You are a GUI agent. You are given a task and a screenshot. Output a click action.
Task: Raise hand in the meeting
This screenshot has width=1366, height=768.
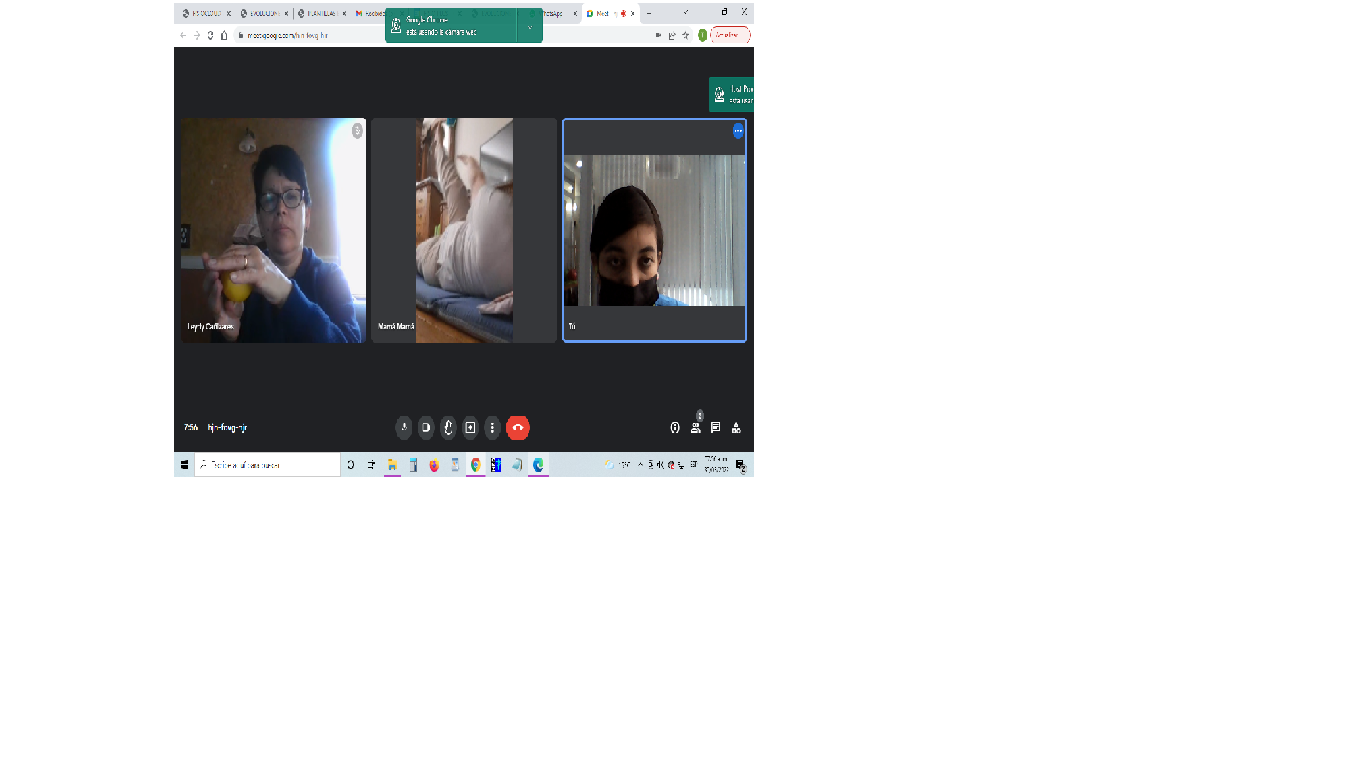(x=448, y=428)
